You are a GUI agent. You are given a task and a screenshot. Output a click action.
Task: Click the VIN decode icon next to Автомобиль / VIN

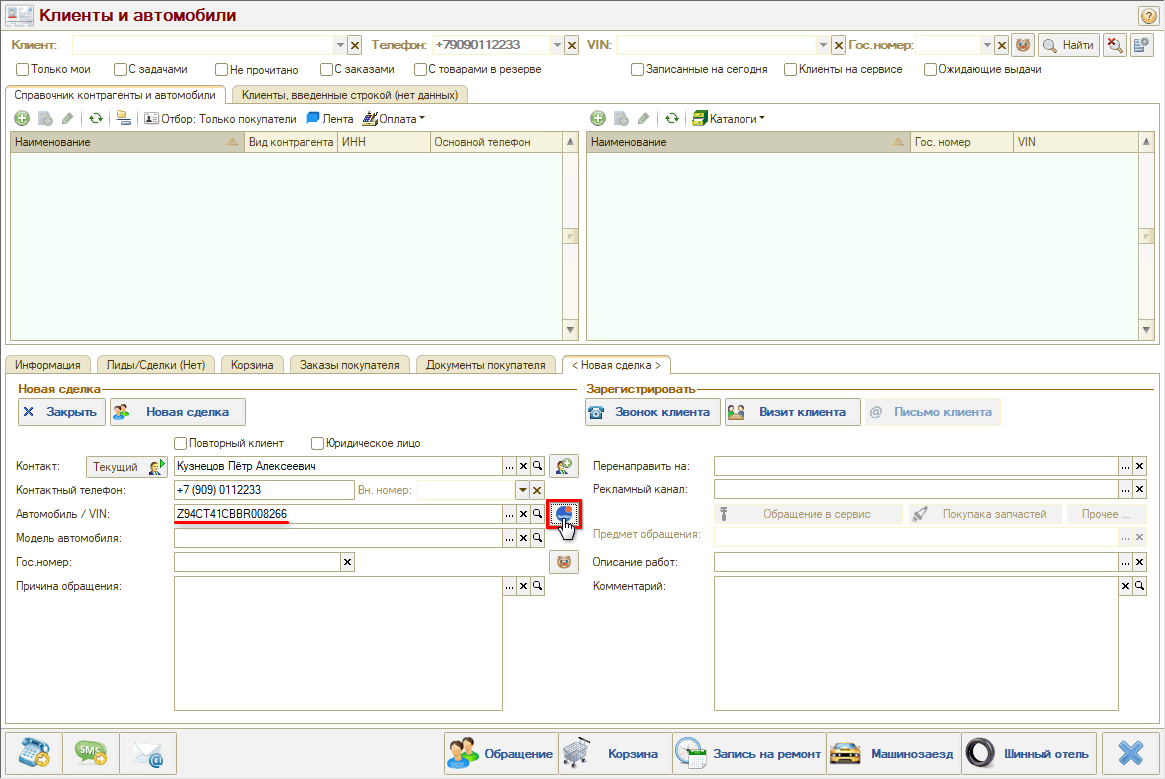click(x=564, y=513)
